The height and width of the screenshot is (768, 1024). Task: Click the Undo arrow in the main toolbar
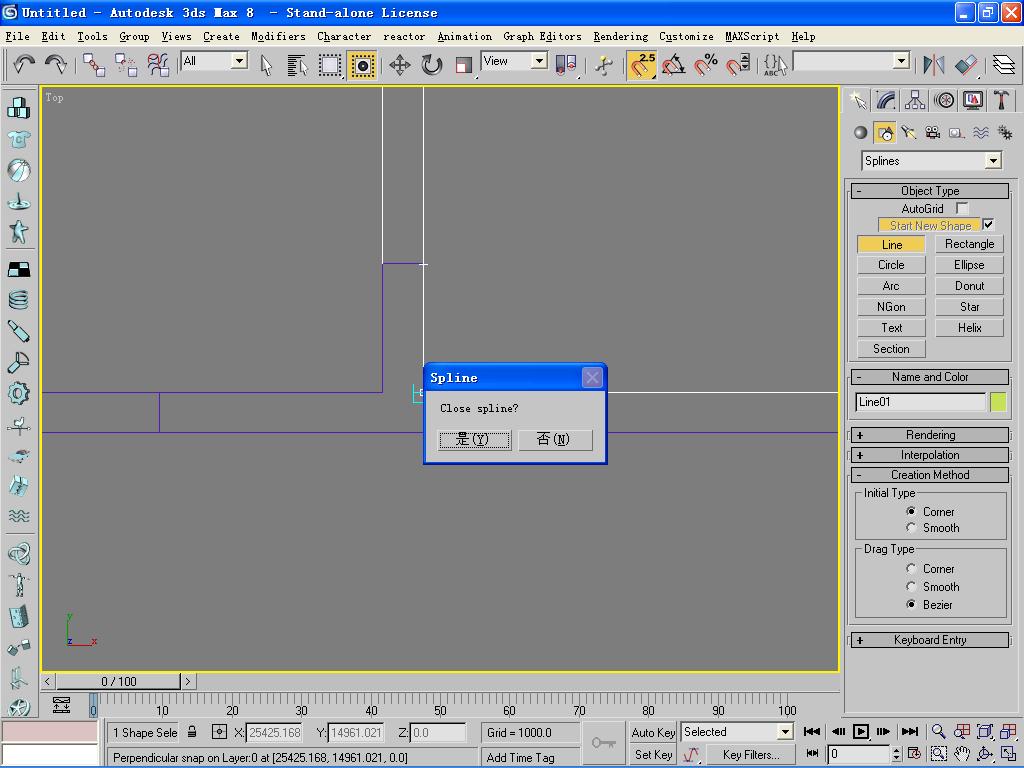tap(24, 65)
